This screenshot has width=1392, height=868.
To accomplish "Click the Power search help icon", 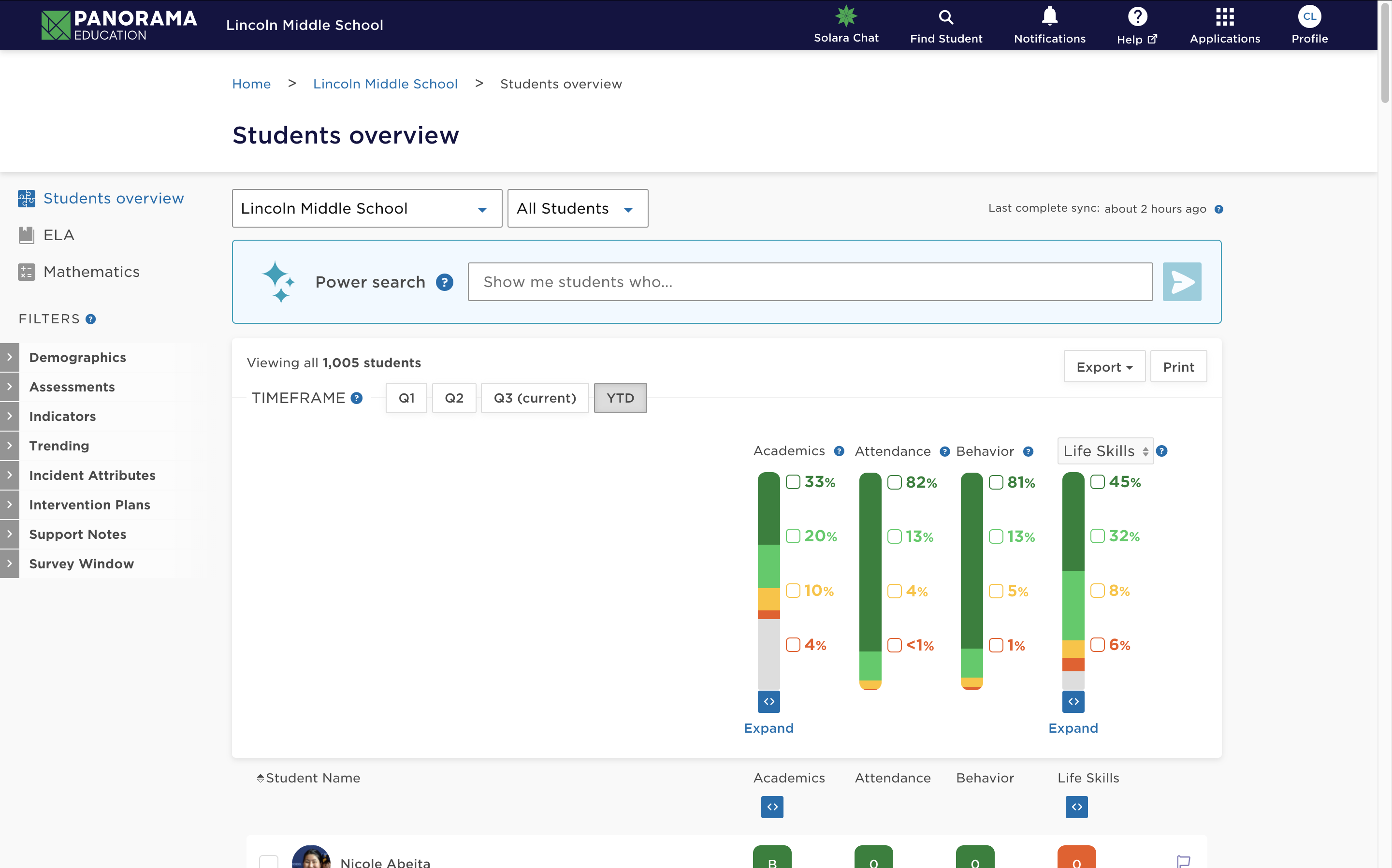I will 444,282.
